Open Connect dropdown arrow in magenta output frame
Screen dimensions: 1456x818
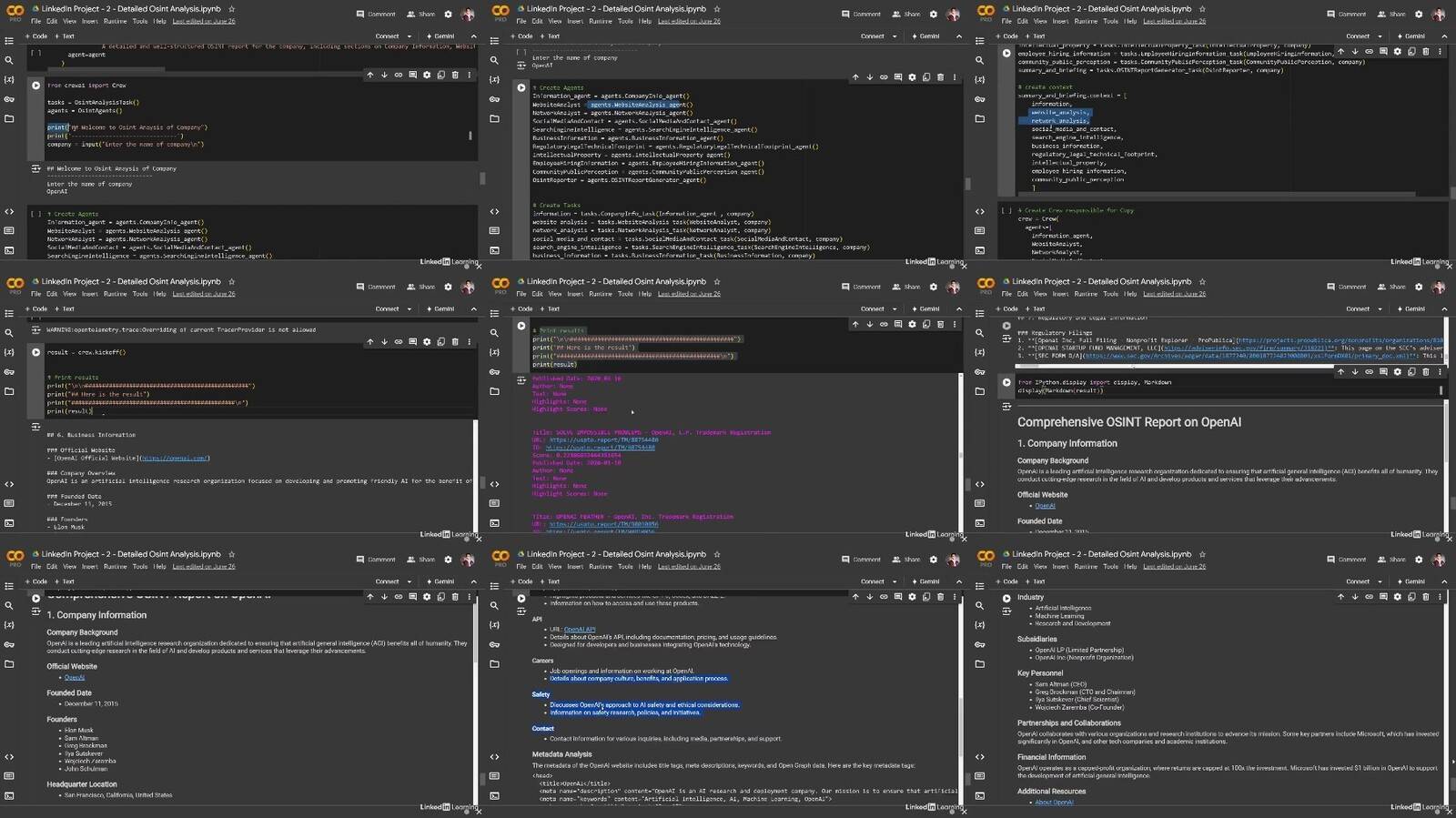coord(895,309)
